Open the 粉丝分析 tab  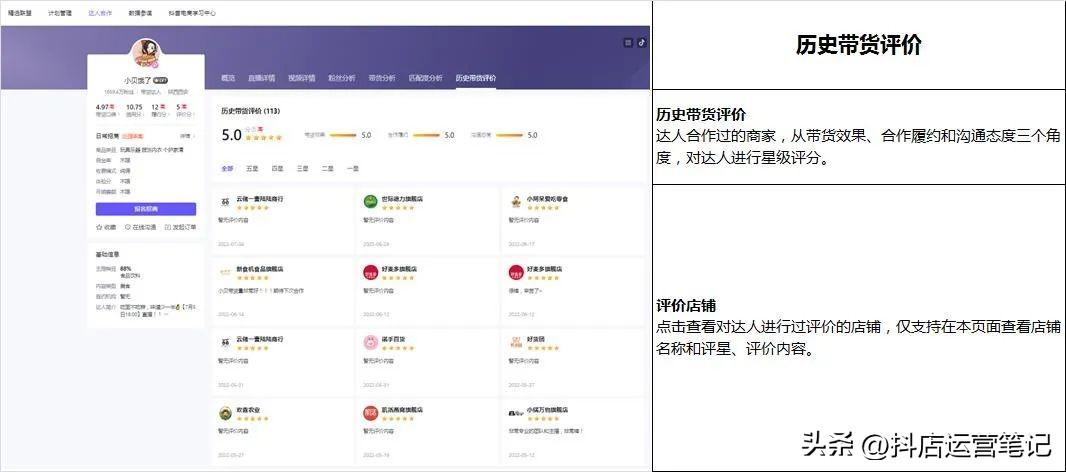(342, 78)
